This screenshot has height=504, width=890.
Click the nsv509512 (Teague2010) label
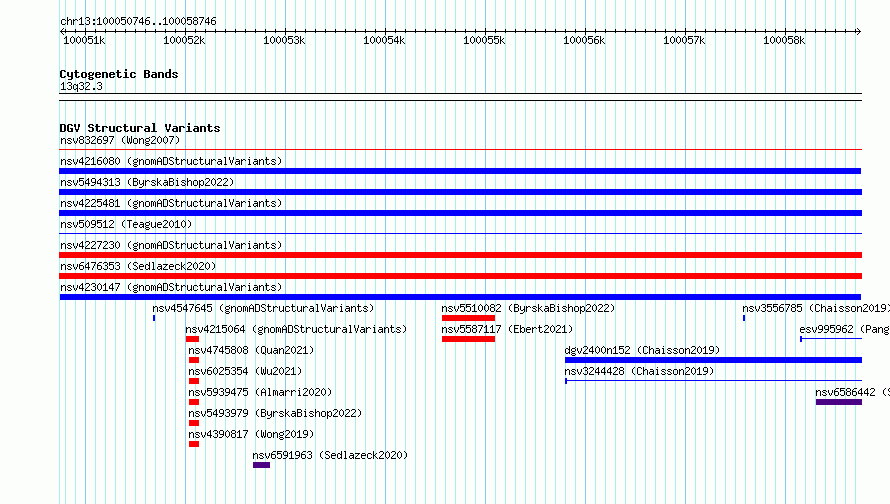126,224
